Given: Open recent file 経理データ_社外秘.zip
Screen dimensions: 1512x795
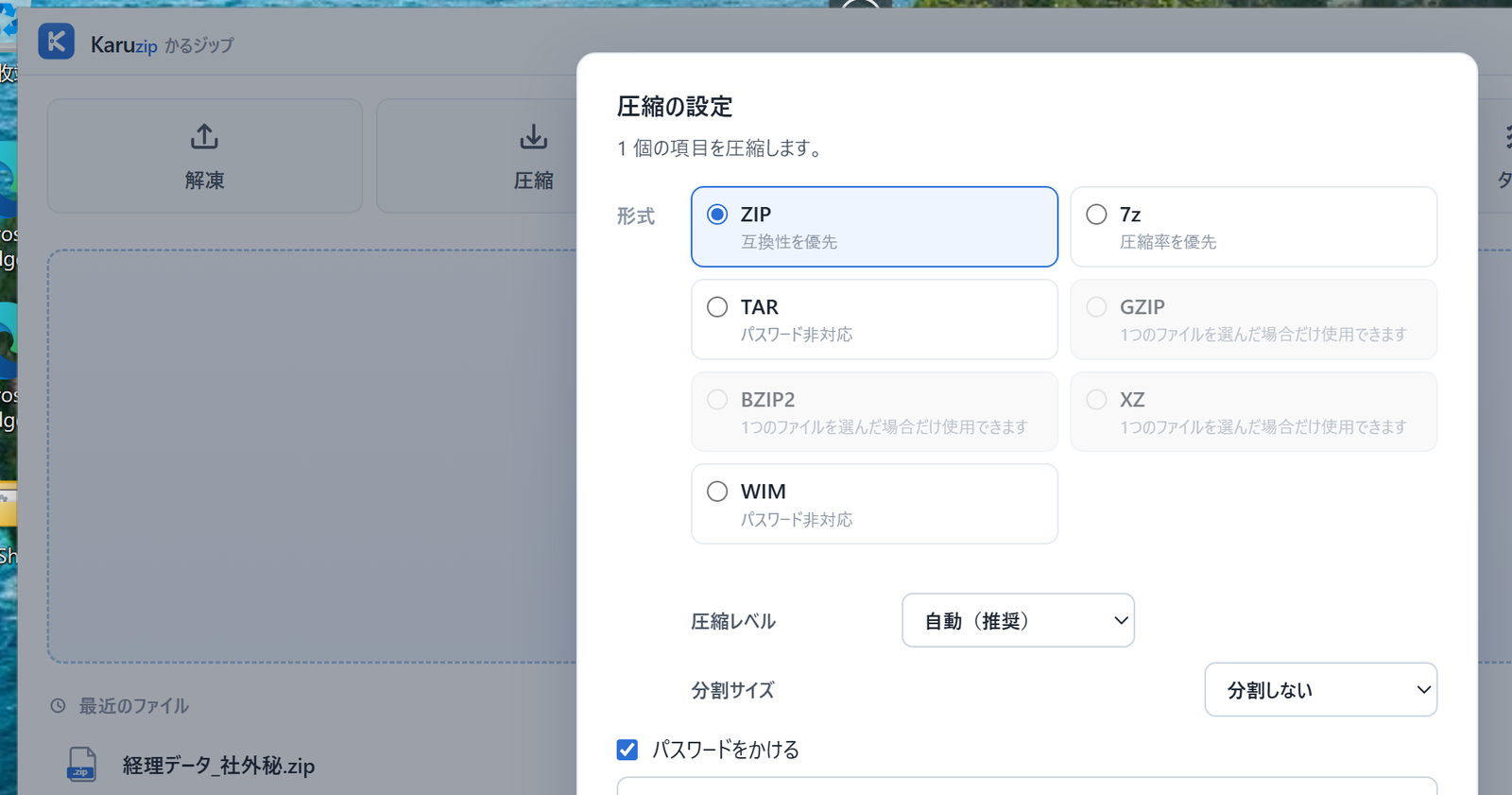Looking at the screenshot, I should click(x=218, y=766).
